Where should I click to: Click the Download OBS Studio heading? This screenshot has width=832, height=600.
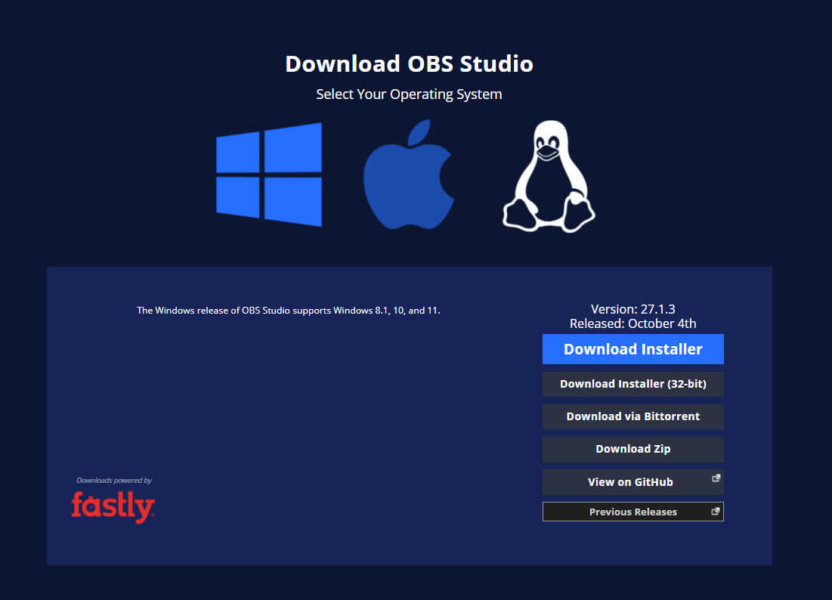coord(409,63)
